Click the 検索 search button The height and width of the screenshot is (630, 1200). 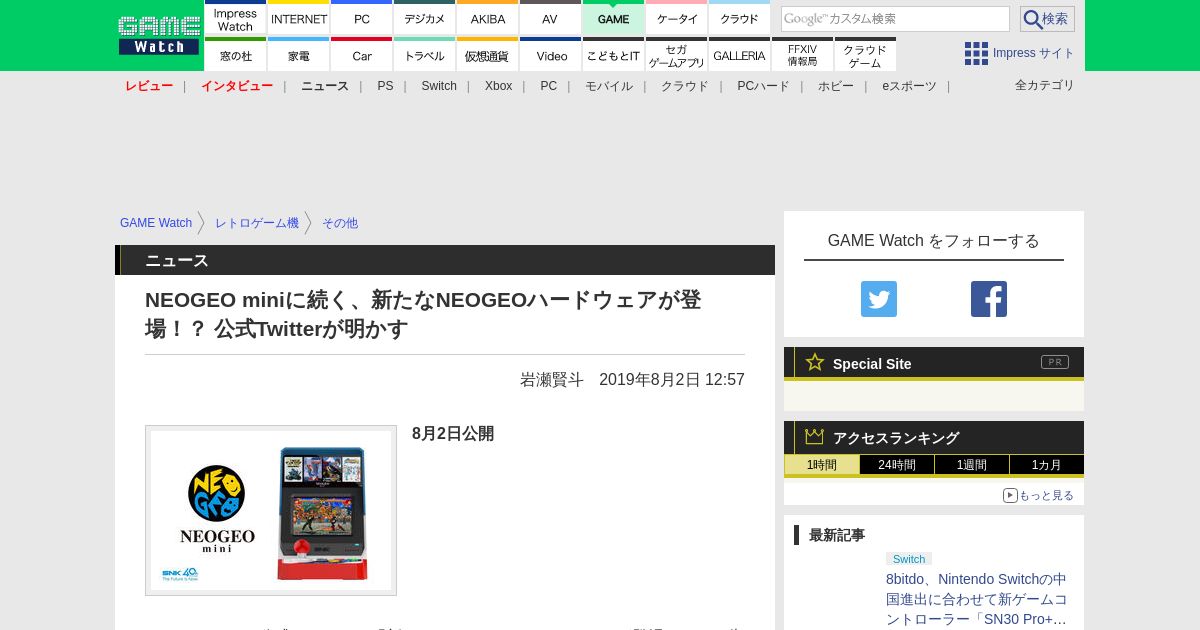click(x=1047, y=19)
